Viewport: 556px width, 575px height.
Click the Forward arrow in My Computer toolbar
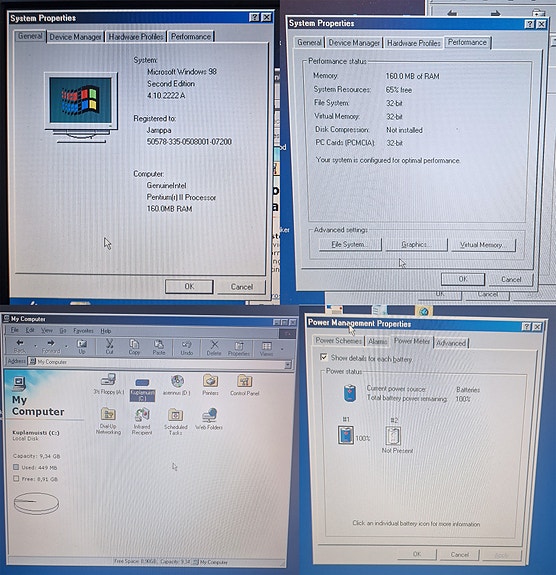click(51, 346)
